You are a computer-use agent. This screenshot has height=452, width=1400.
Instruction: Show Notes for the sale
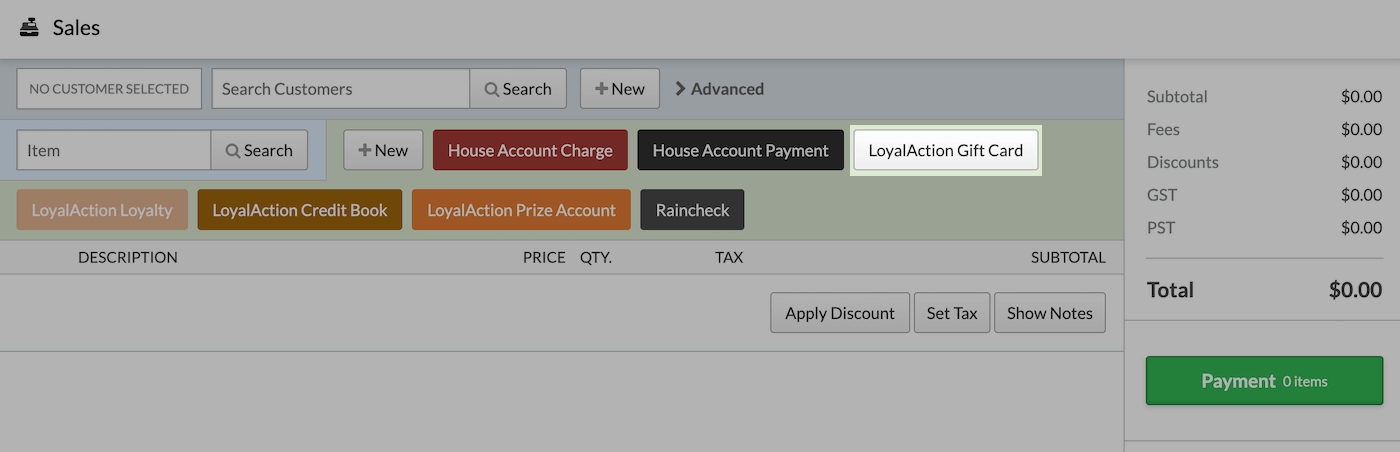1050,313
